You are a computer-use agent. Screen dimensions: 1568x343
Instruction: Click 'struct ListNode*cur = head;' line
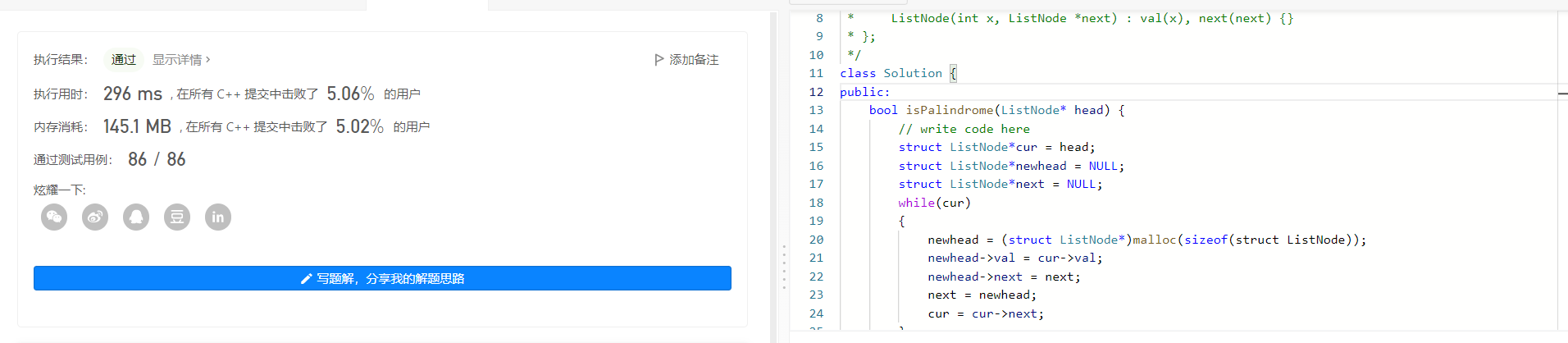pos(997,147)
